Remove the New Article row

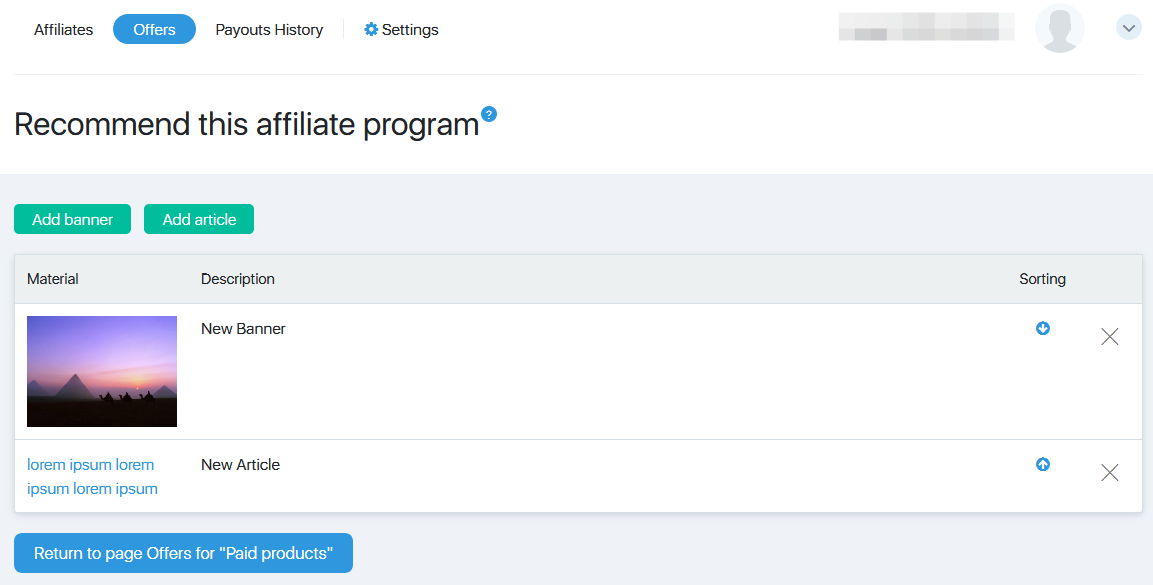[1110, 472]
